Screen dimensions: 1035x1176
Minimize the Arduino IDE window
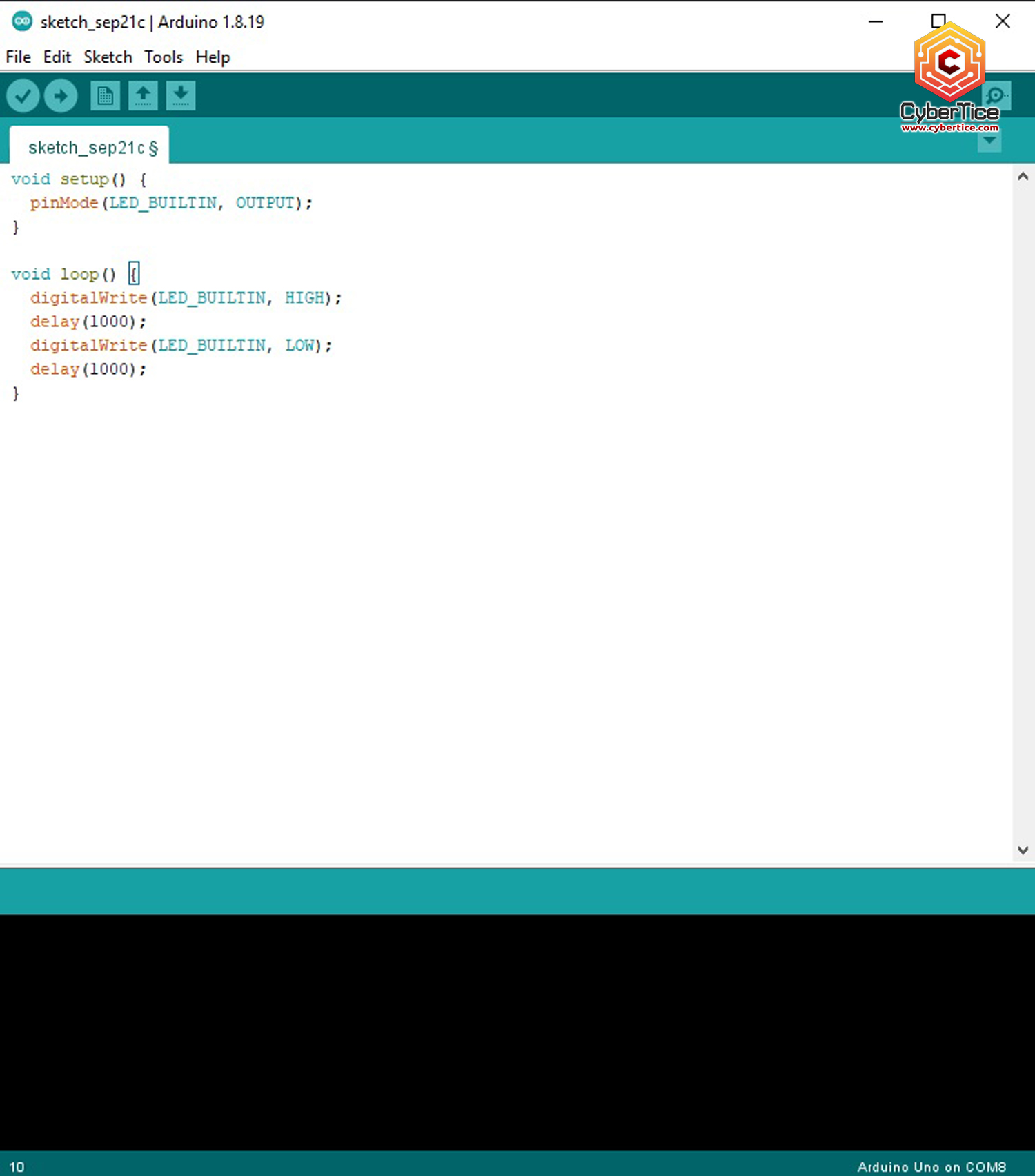876,21
